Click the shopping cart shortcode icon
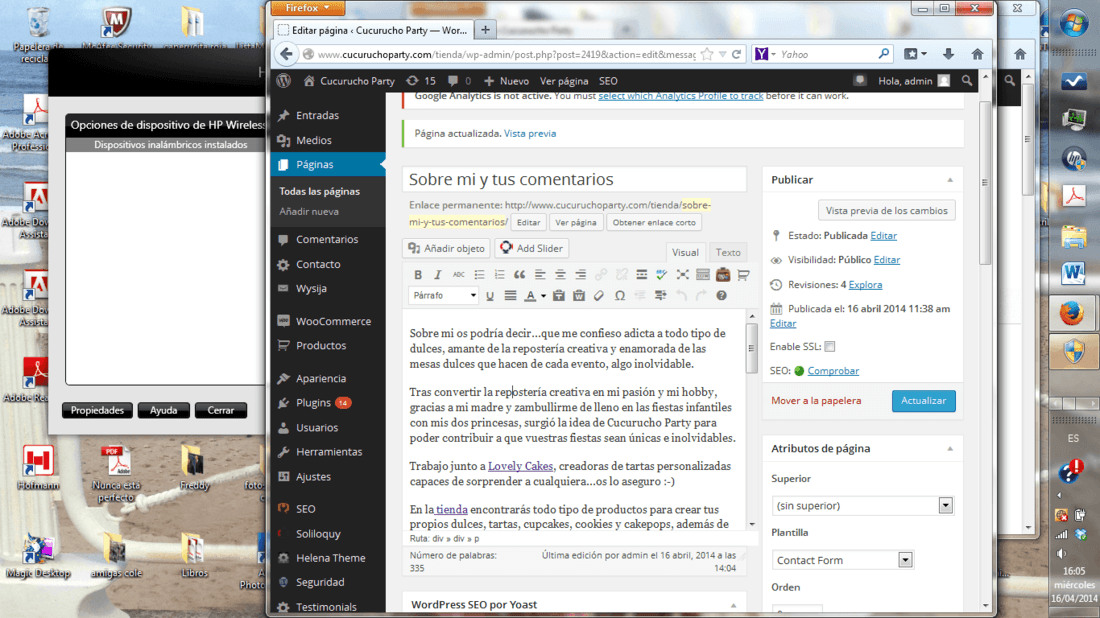The image size is (1100, 618). pyautogui.click(x=743, y=275)
